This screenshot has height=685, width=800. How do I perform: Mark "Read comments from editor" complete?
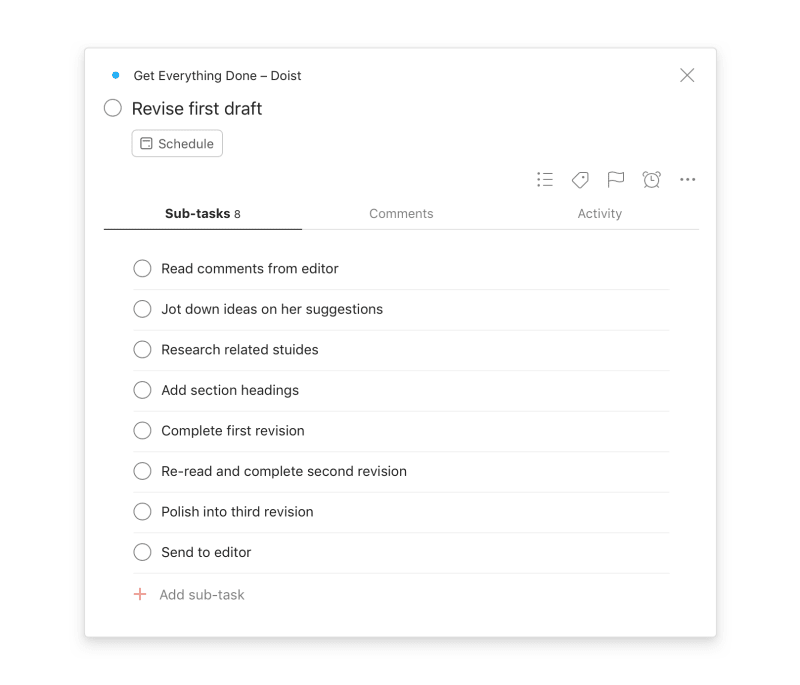coord(142,268)
